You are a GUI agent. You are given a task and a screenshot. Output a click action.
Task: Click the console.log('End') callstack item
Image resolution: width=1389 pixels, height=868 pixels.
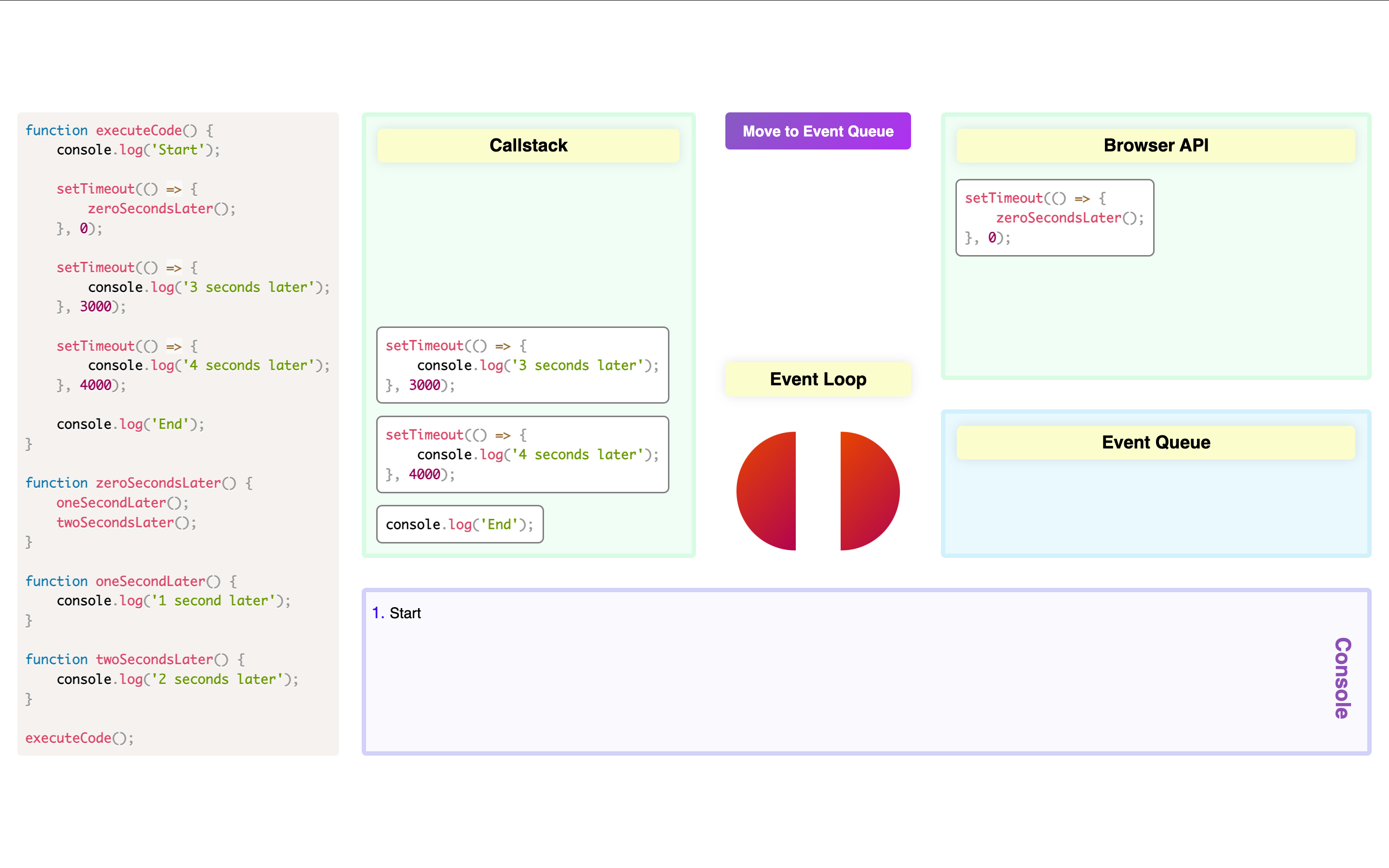pos(460,524)
